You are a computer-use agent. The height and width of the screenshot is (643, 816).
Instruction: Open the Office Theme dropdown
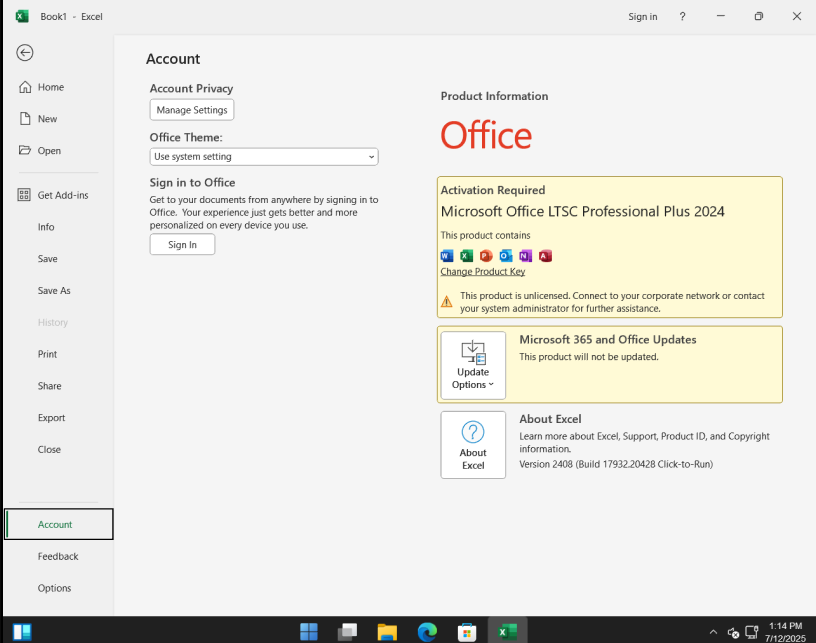[x=264, y=157]
